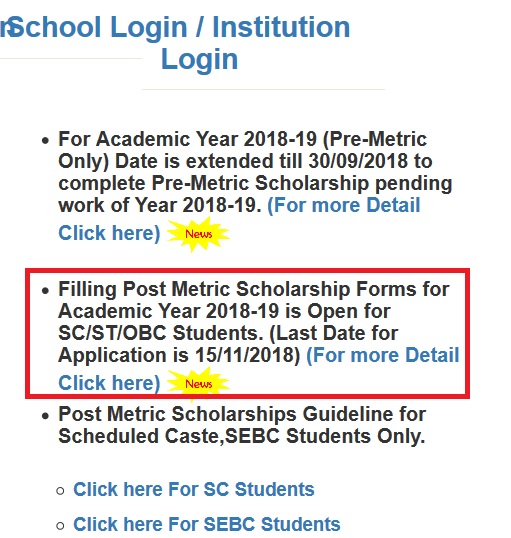Click bullet point before Post Metric Scholarships Guideline
This screenshot has height=538, width=511.
(45, 416)
